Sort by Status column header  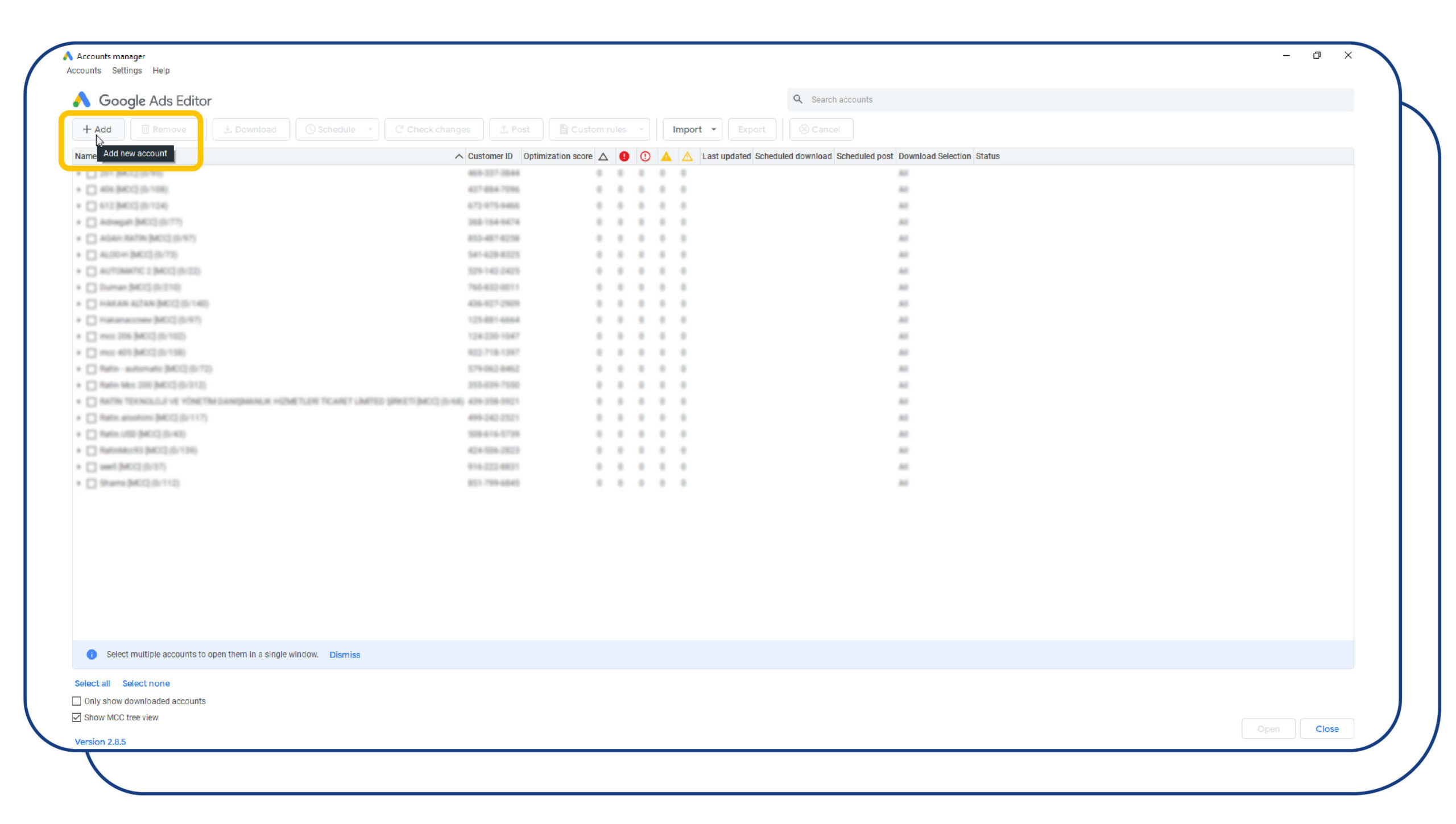pos(987,156)
